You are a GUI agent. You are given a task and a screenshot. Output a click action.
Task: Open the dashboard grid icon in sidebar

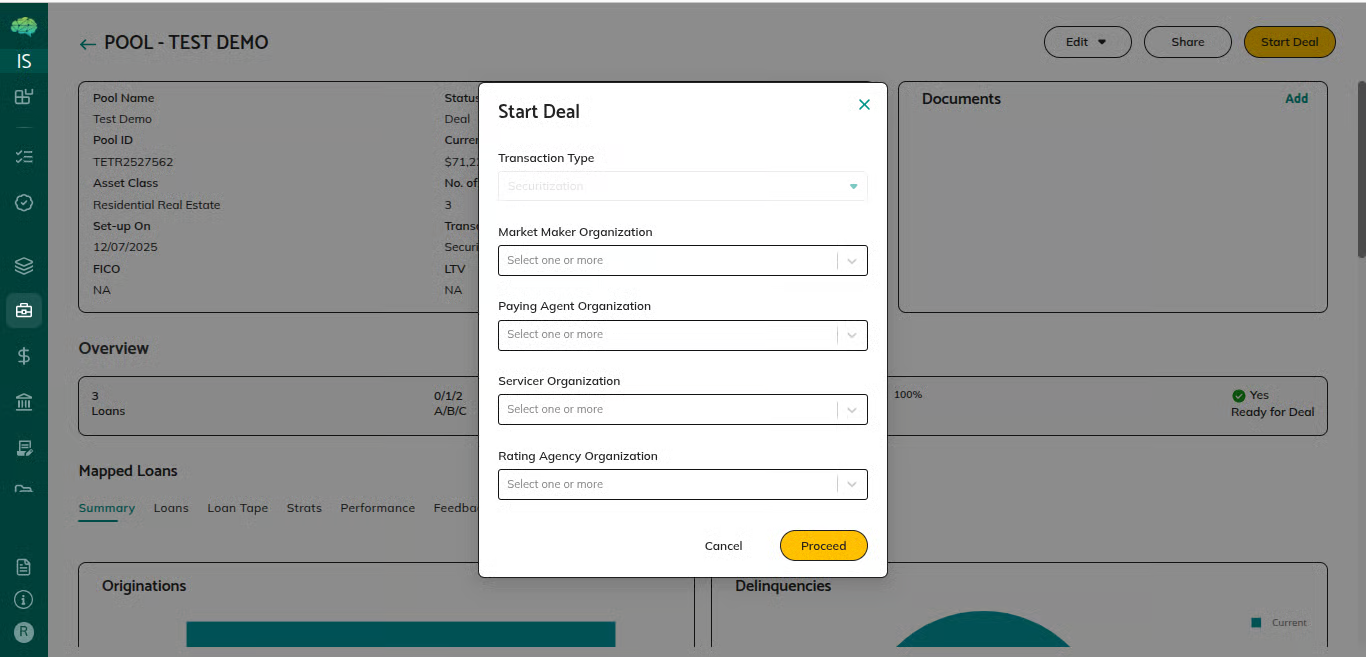point(24,97)
